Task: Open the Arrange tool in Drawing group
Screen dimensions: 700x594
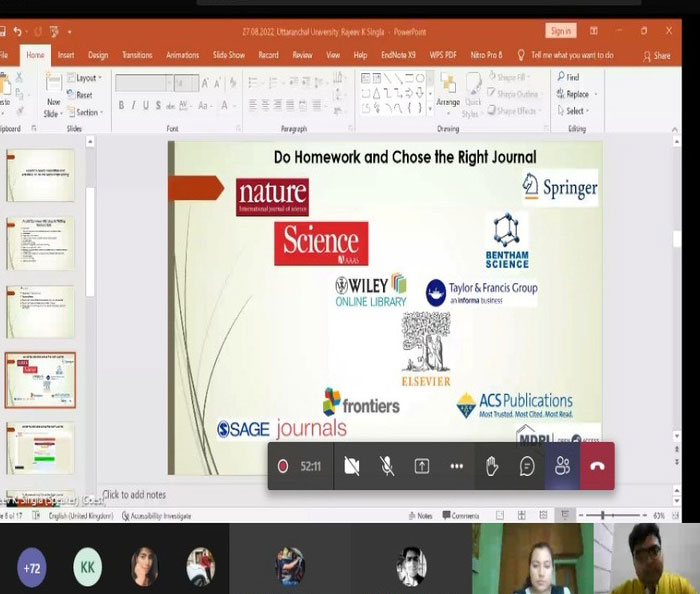Action: coord(448,92)
